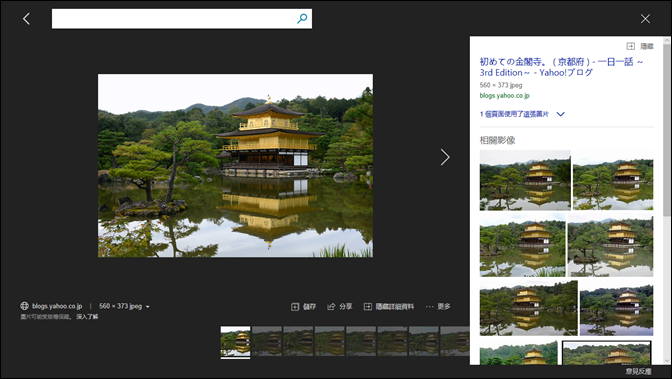Select the first highlighted filmstrip thumbnail
Viewport: 672px width, 379px height.
(x=235, y=342)
